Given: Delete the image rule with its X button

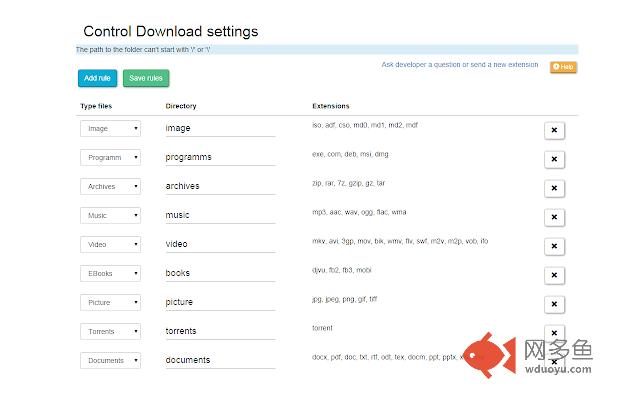Looking at the screenshot, I should (x=554, y=130).
